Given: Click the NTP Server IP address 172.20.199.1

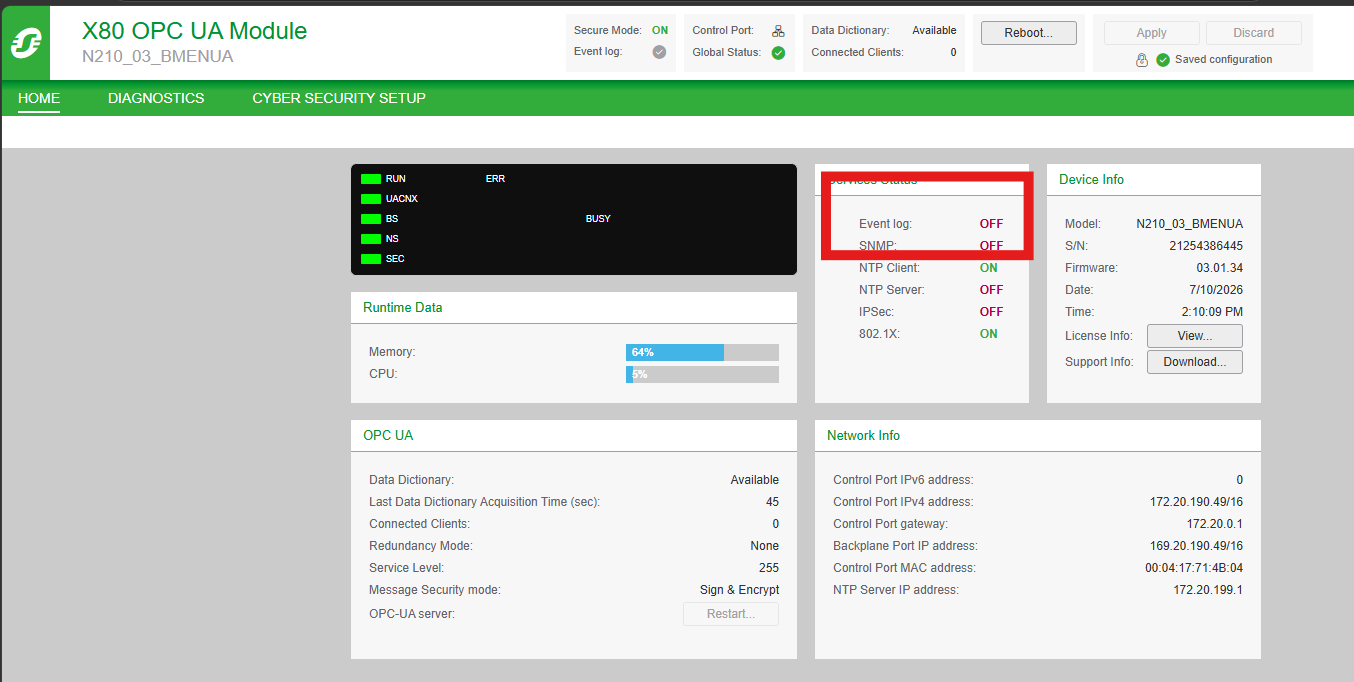Looking at the screenshot, I should (1208, 590).
